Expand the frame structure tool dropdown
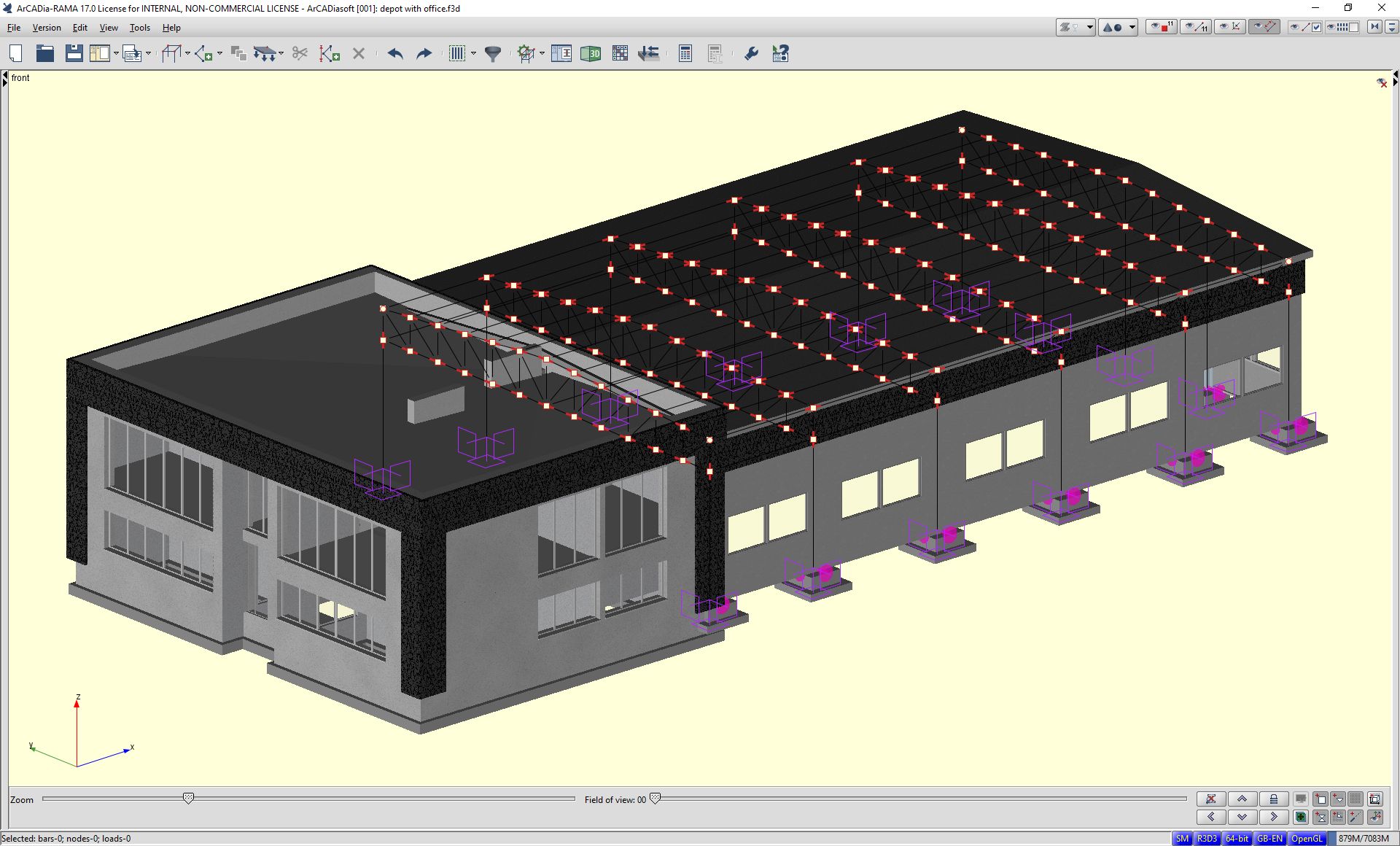This screenshot has height=846, width=1400. click(187, 53)
